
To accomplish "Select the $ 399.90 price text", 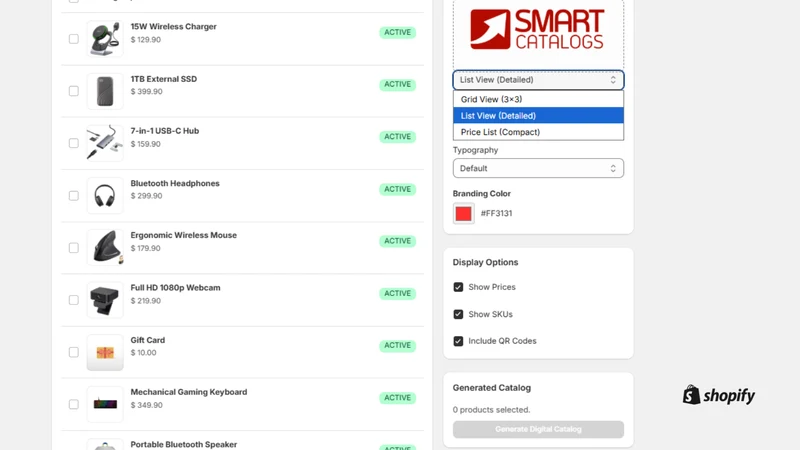I will coord(146,92).
